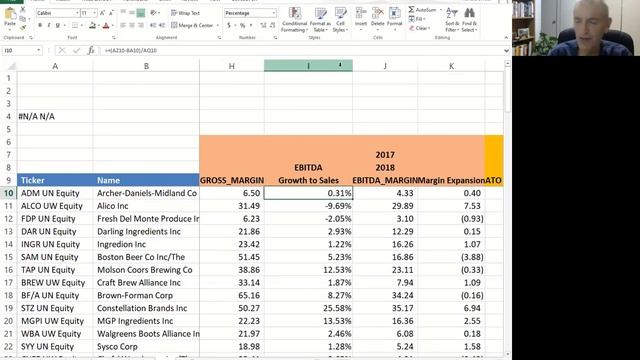This screenshot has height=360, width=640.
Task: Open the Fill dropdown
Action: (x=418, y=19)
